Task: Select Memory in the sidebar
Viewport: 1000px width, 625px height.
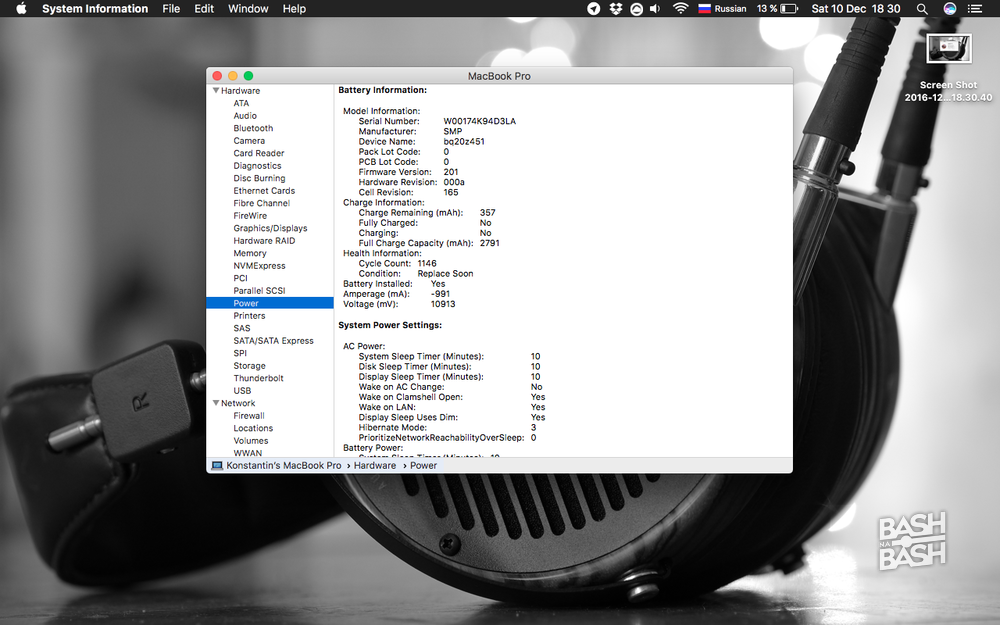Action: tap(250, 253)
